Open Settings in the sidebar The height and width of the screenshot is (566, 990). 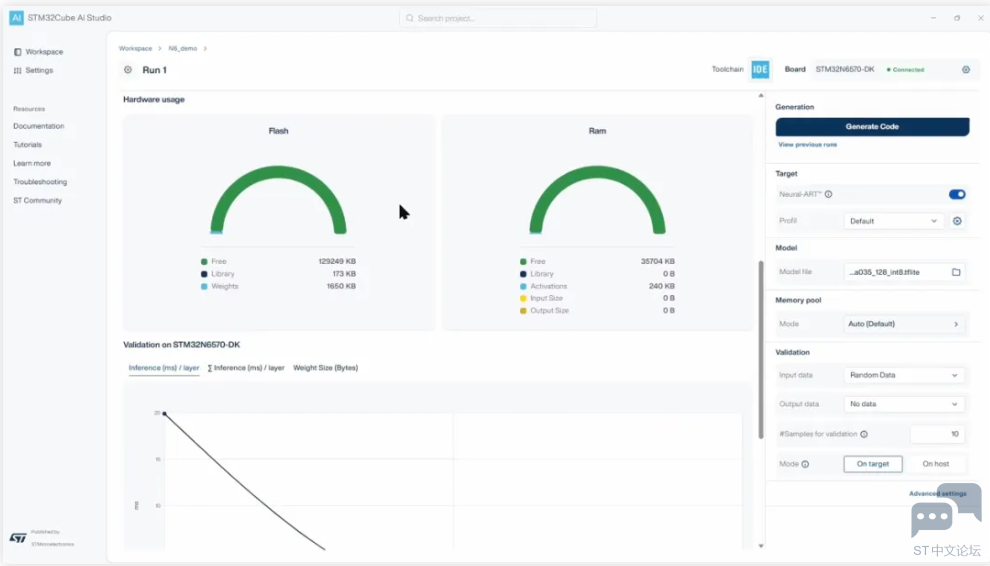coord(33,70)
